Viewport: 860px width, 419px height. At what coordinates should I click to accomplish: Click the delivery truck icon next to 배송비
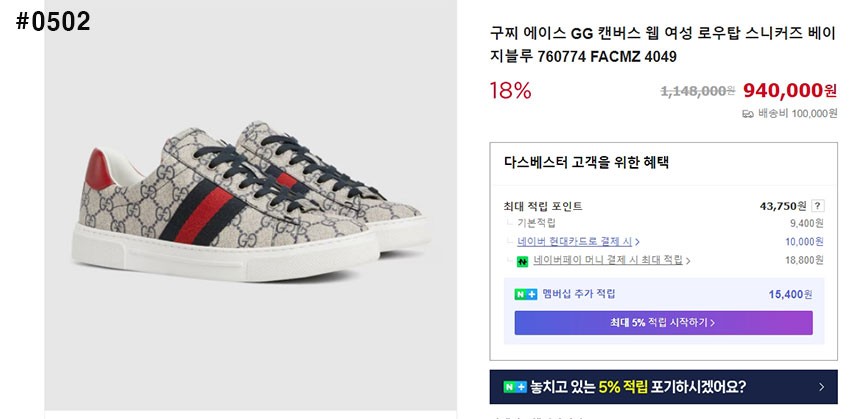point(747,113)
